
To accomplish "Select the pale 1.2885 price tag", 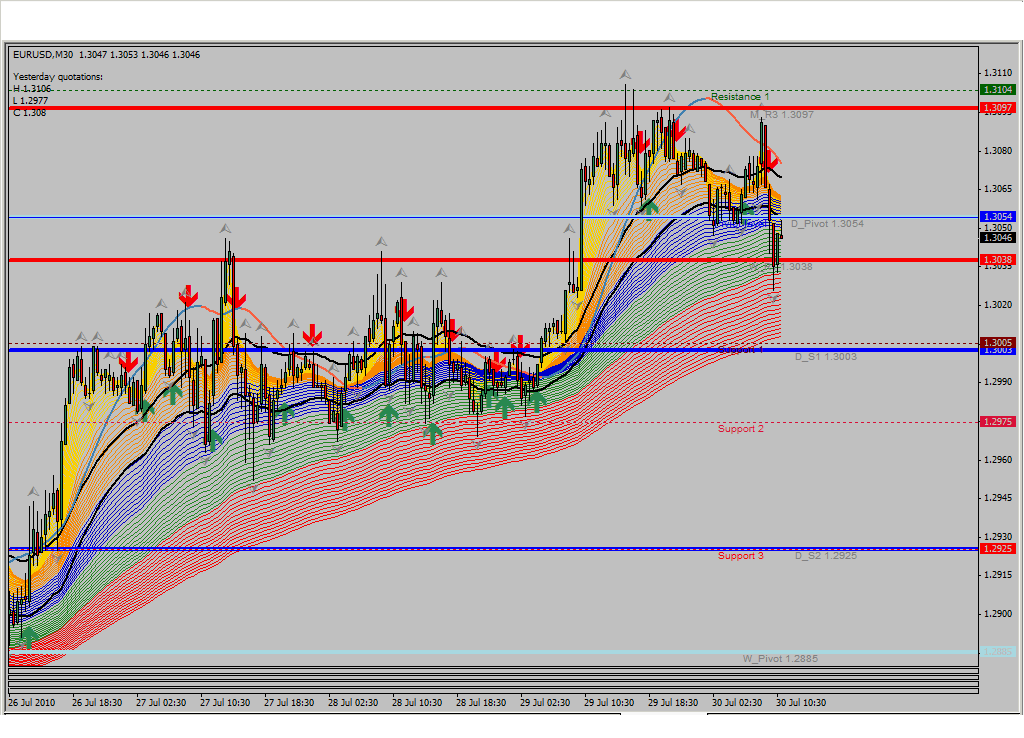I will 997,651.
